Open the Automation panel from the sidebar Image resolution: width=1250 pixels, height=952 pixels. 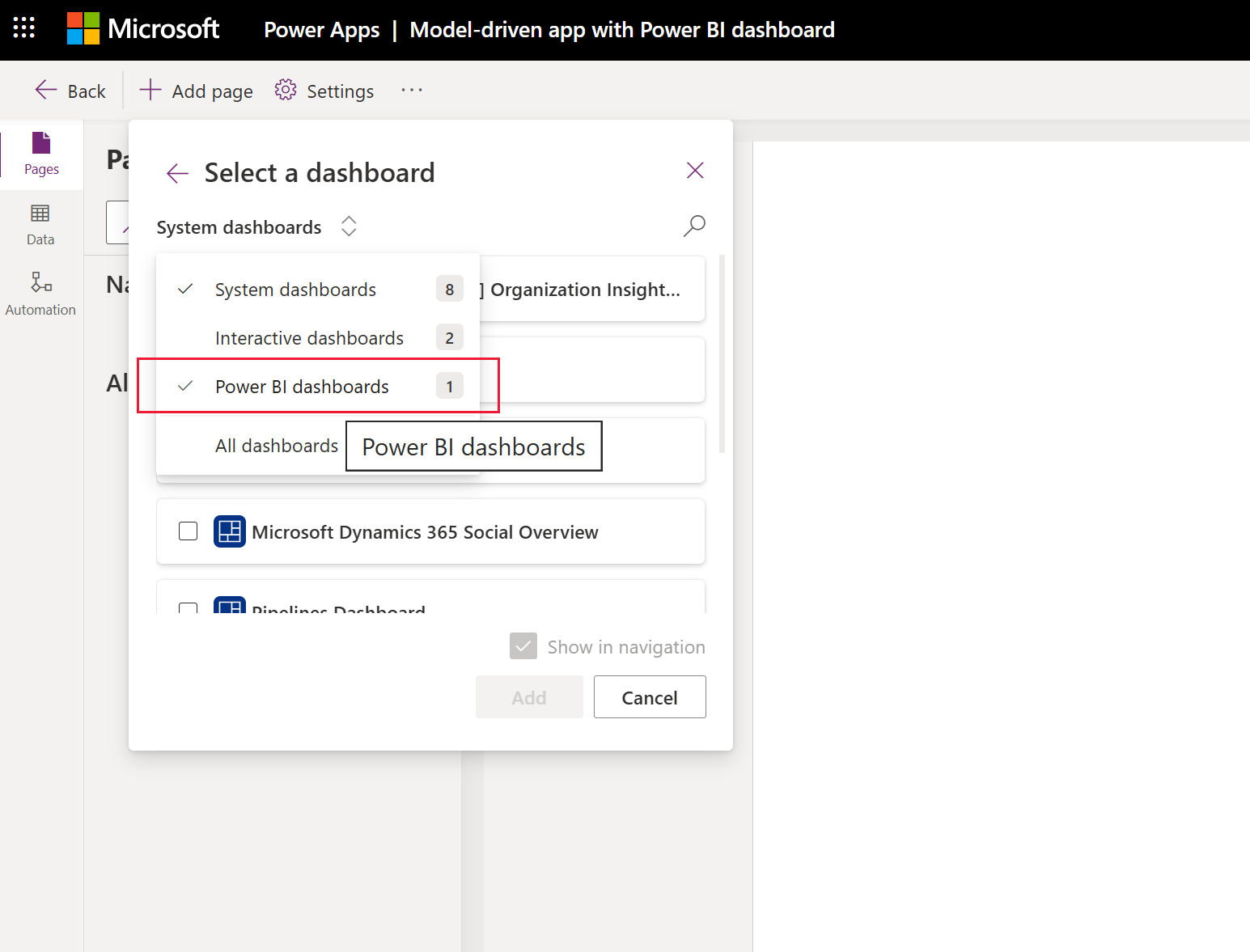click(40, 293)
